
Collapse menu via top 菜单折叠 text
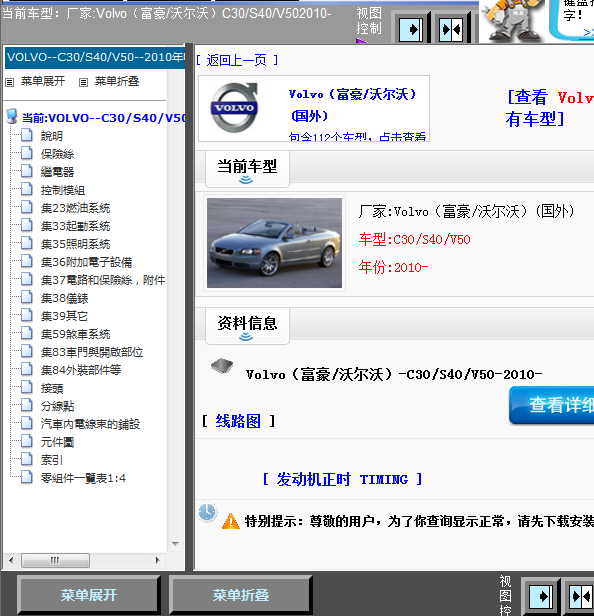pyautogui.click(x=117, y=81)
